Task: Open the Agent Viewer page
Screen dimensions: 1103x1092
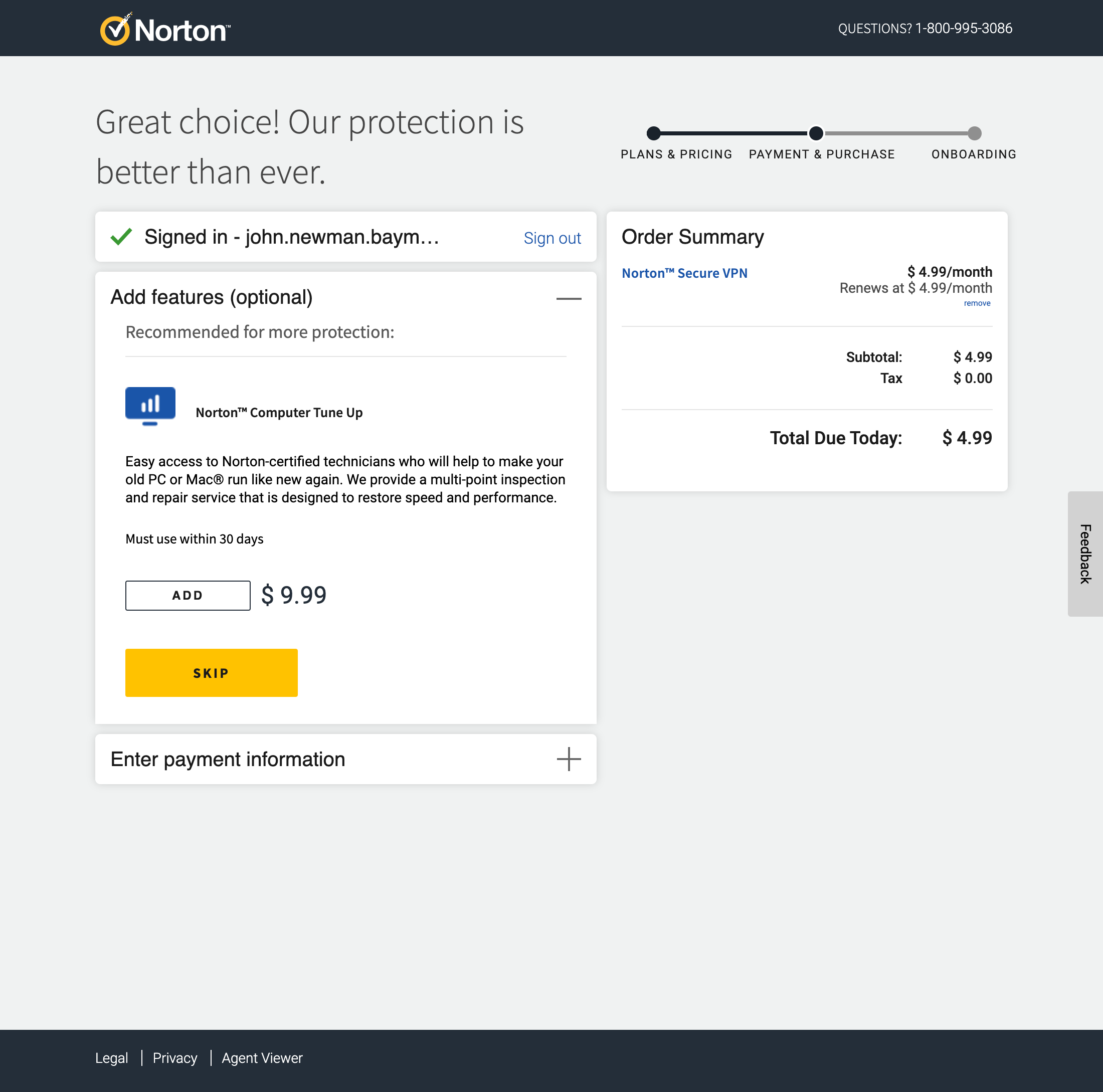Action: [x=262, y=1058]
